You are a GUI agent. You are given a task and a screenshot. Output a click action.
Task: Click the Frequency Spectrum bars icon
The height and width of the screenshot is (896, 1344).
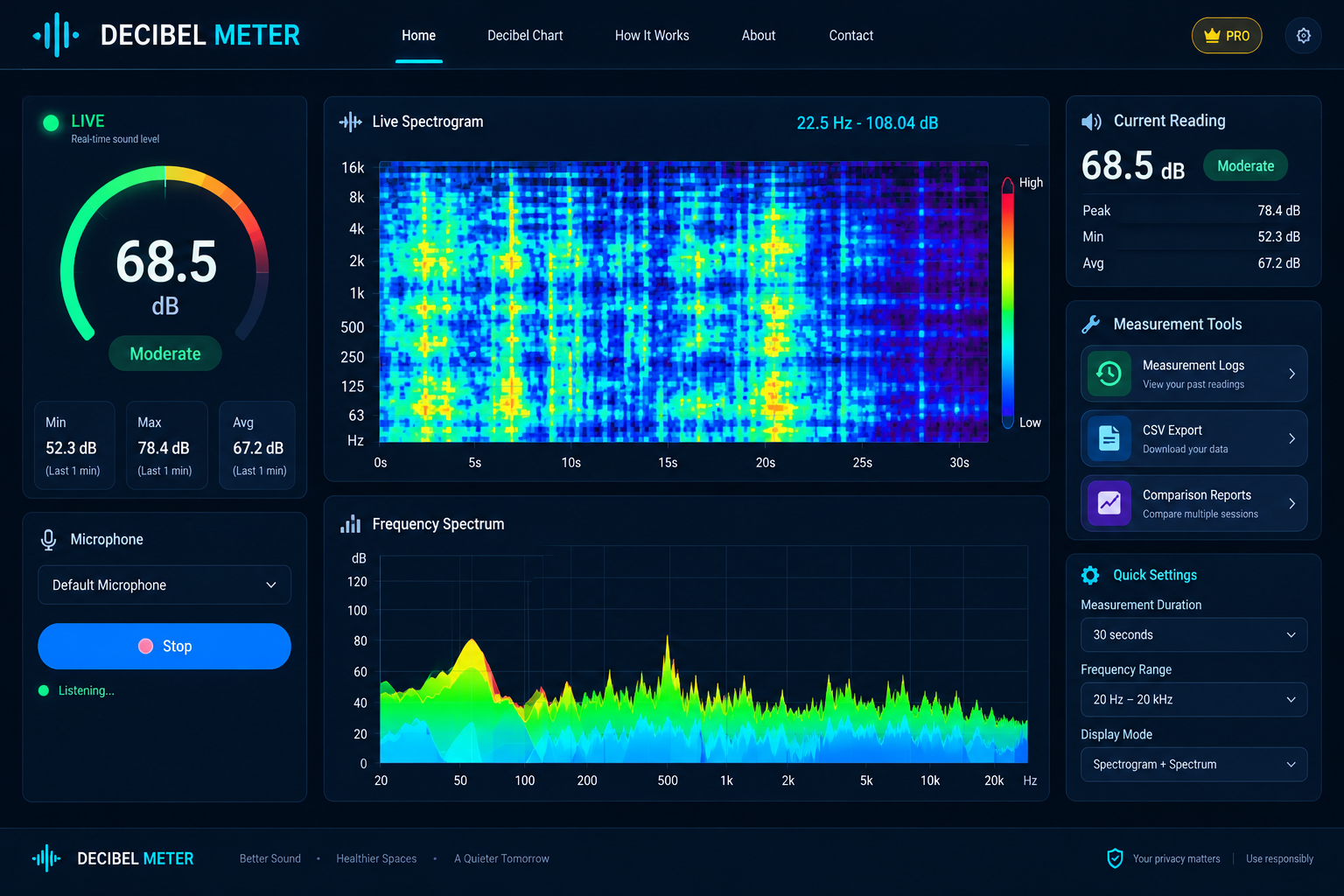click(x=350, y=524)
